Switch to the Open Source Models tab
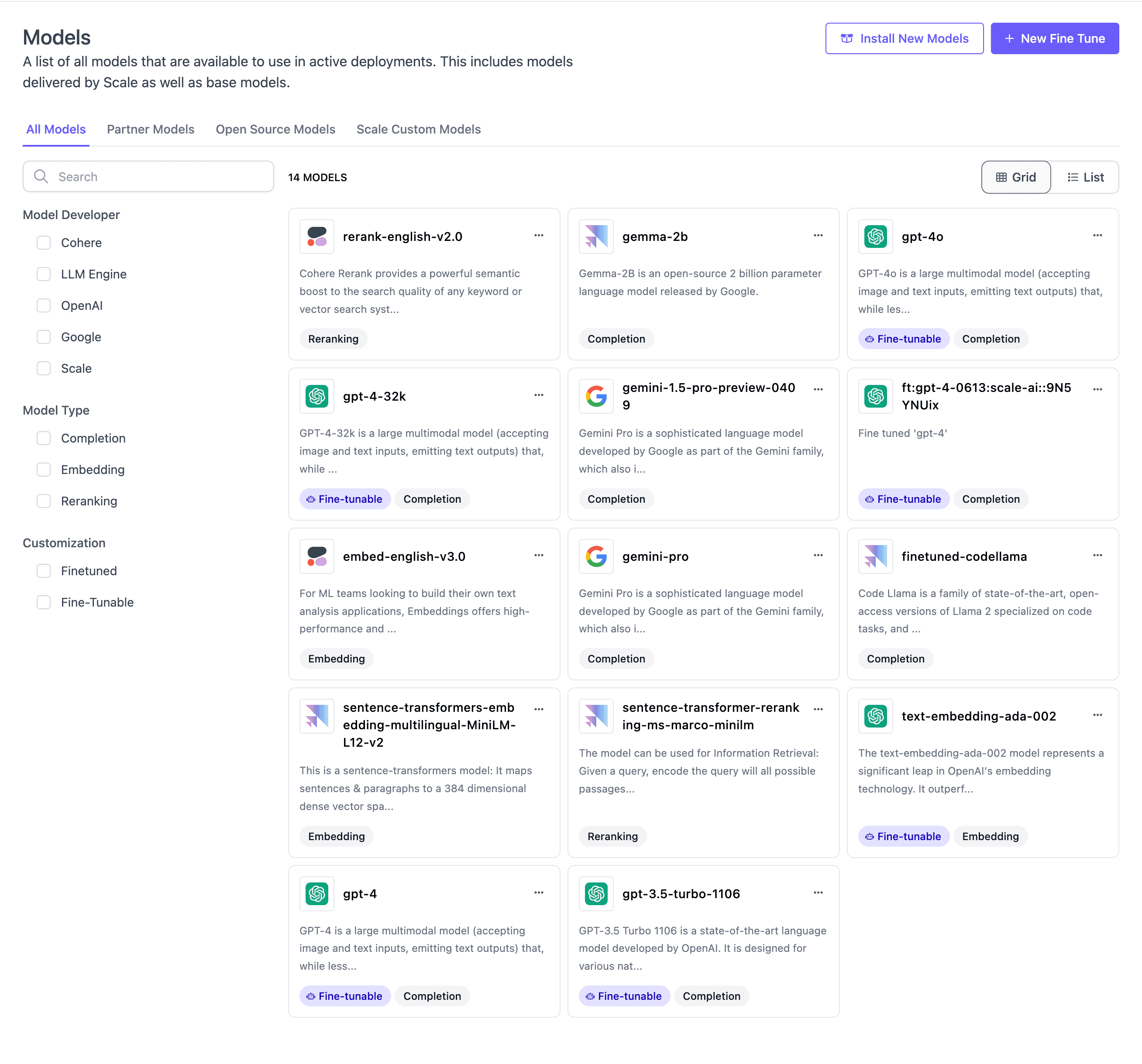The width and height of the screenshot is (1142, 1064). (275, 129)
